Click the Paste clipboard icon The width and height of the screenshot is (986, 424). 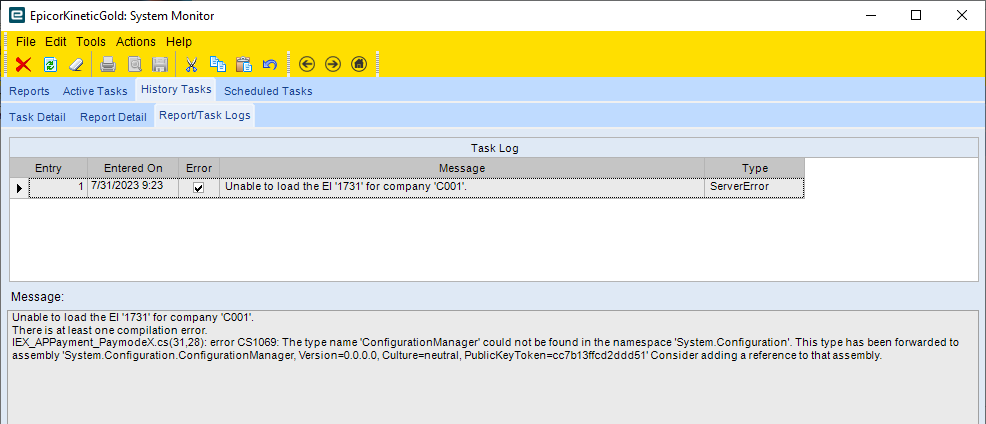(x=243, y=64)
